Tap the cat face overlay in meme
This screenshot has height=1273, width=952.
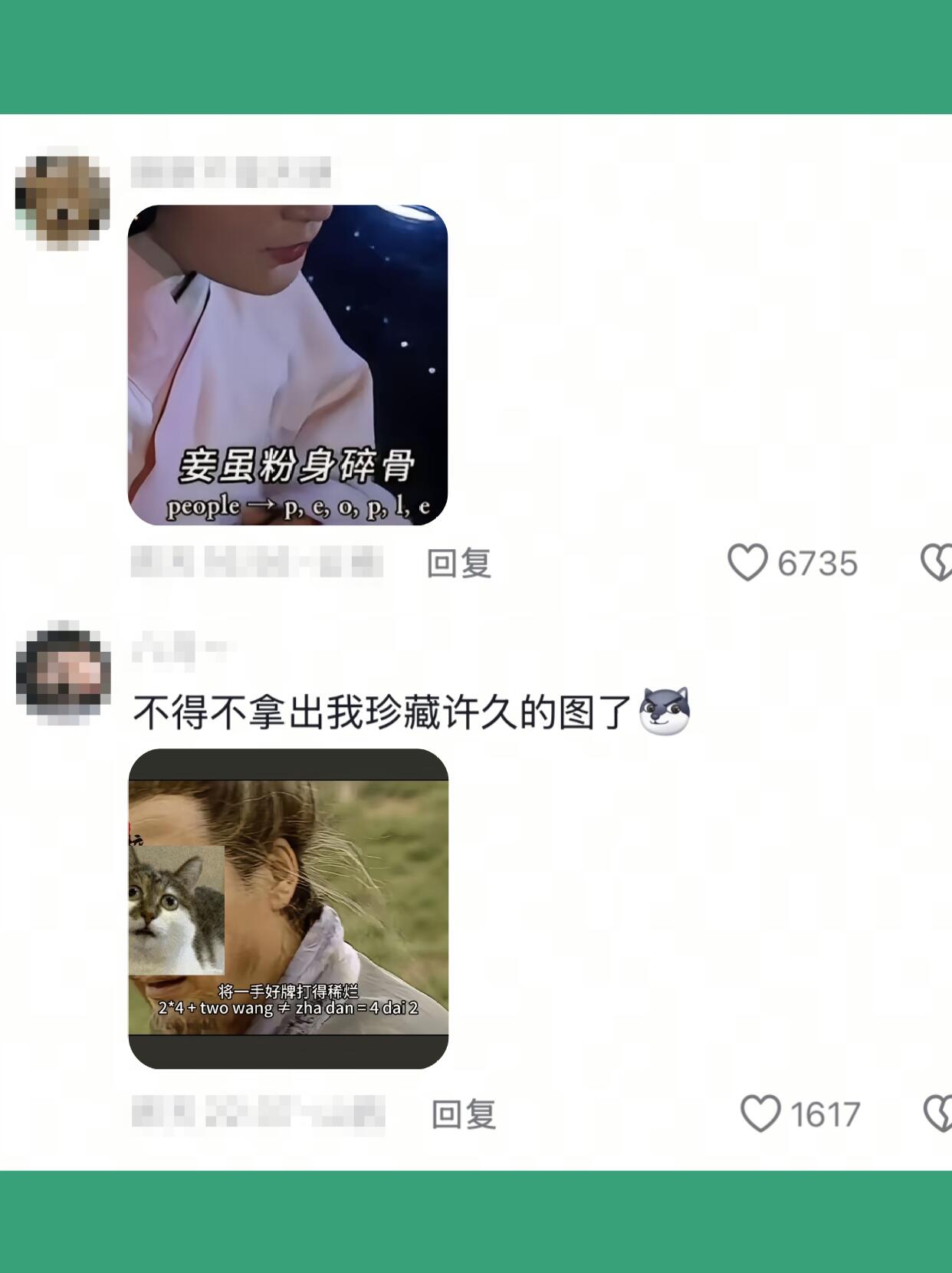point(176,910)
